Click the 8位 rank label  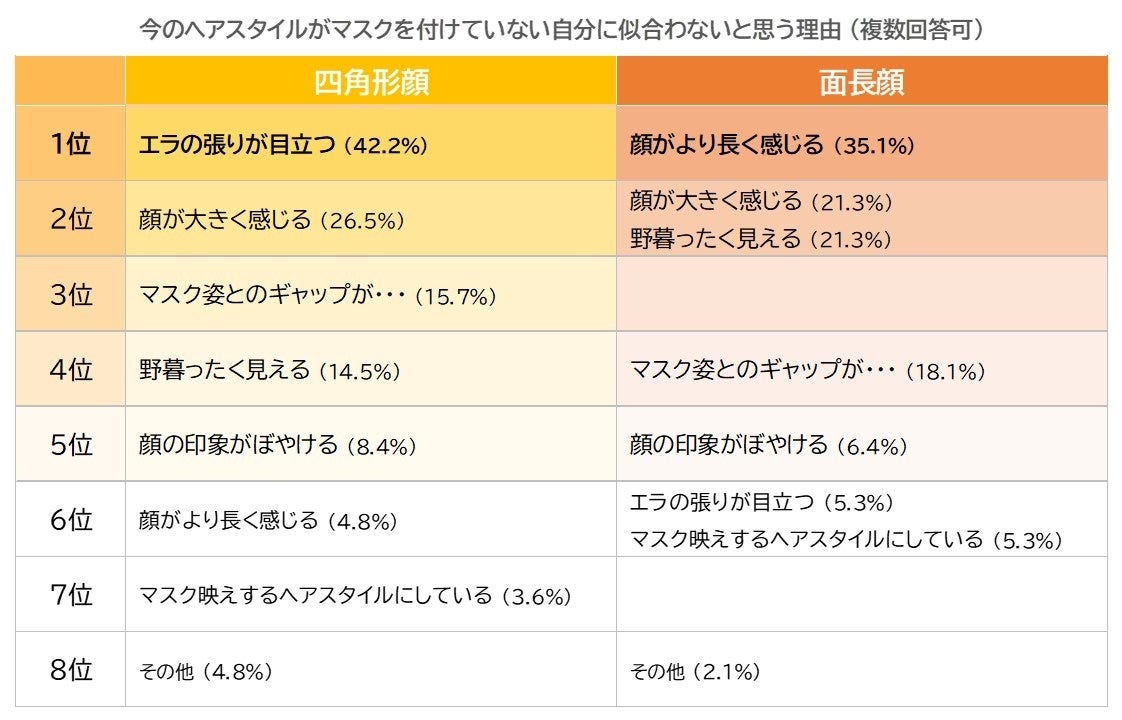(70, 670)
